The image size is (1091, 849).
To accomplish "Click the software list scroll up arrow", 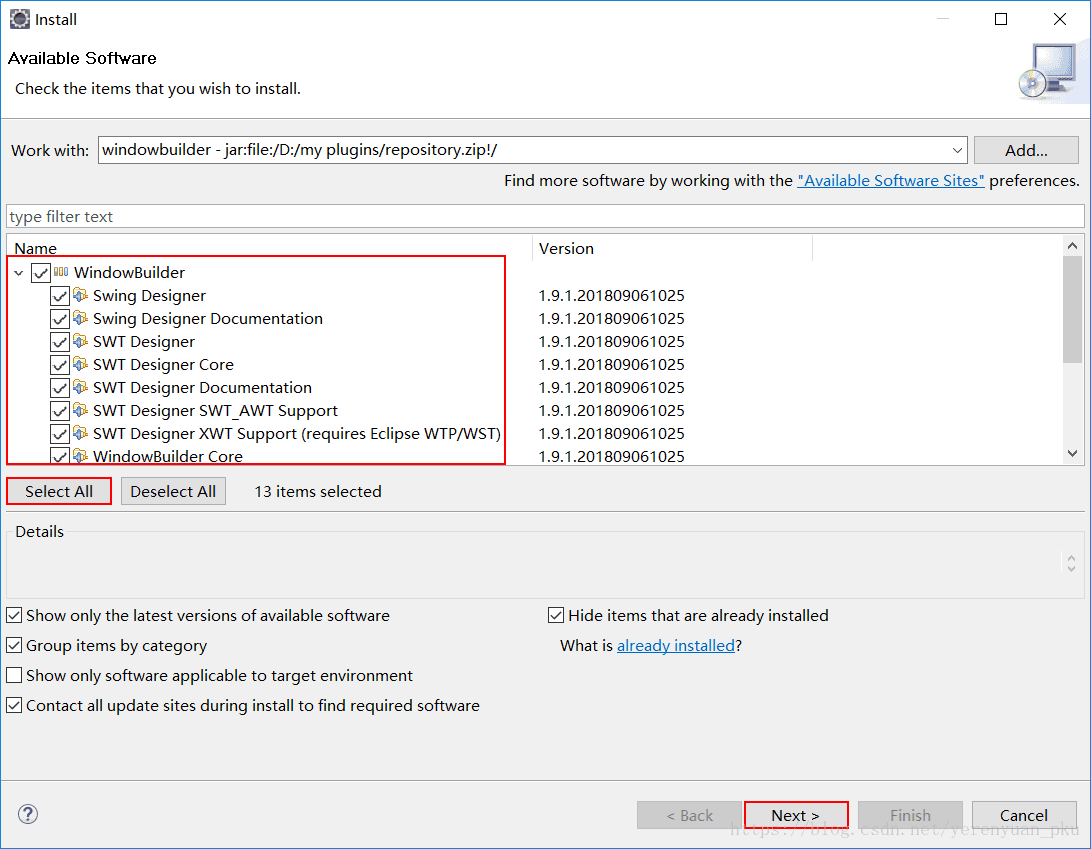I will click(x=1072, y=246).
